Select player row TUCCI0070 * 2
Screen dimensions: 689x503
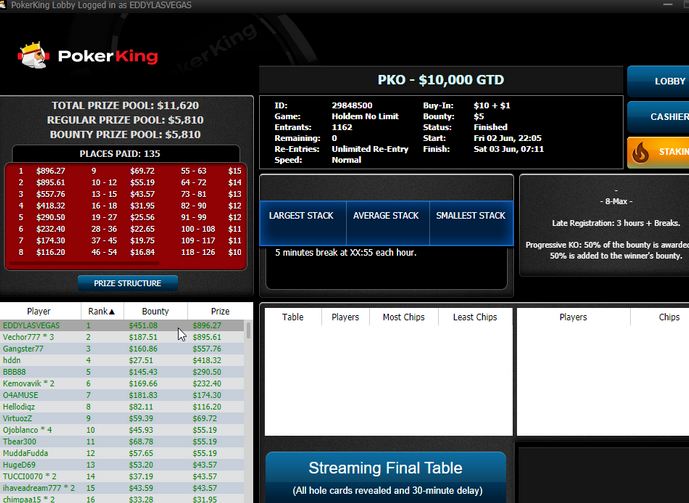pos(122,476)
